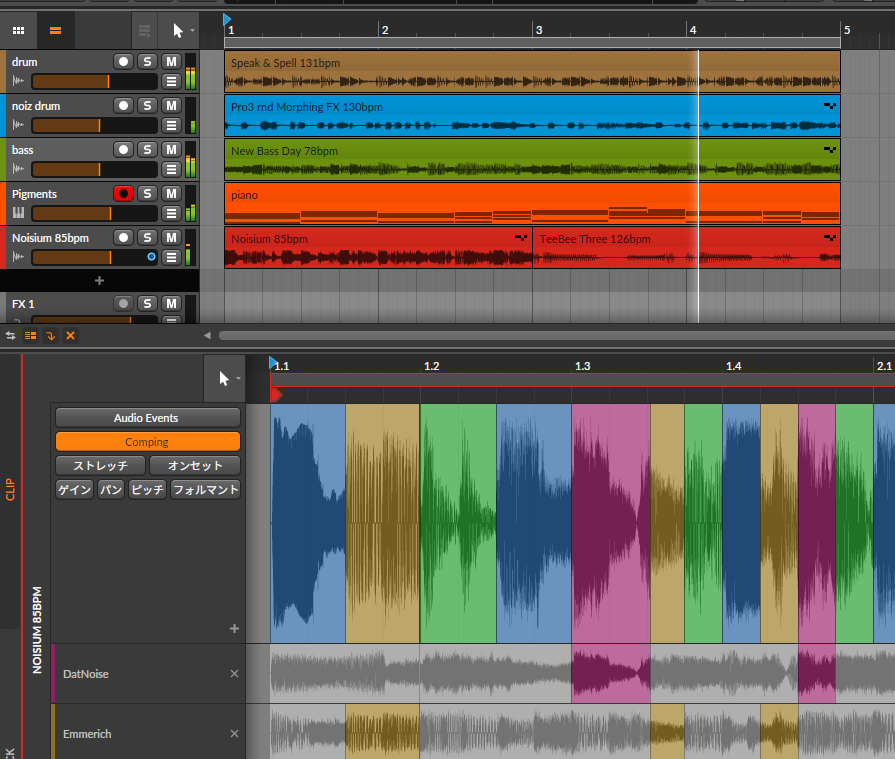Remove the DatNoise take lane
895x759 pixels.
(x=234, y=674)
